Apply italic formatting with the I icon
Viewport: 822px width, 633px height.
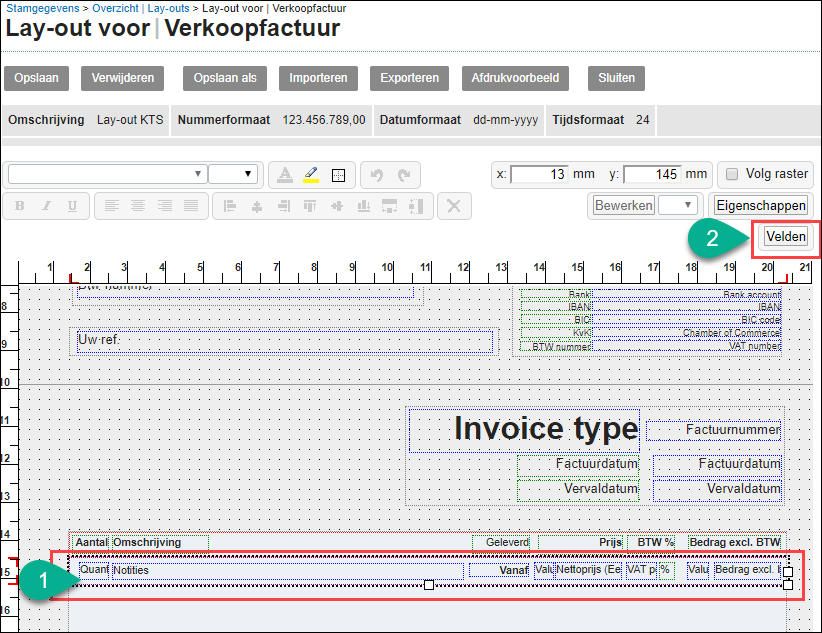pos(47,205)
